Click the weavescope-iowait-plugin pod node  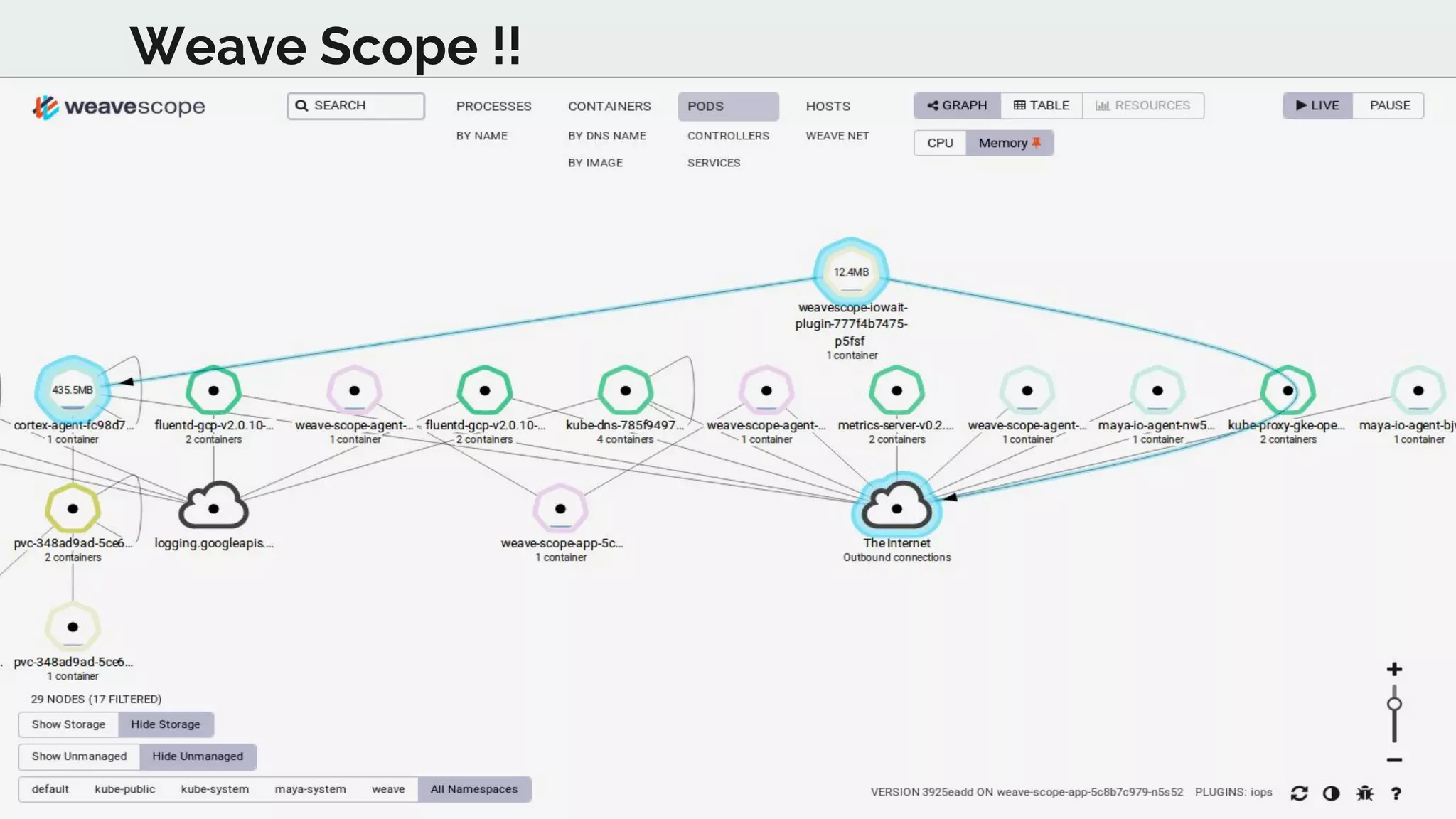(x=851, y=272)
